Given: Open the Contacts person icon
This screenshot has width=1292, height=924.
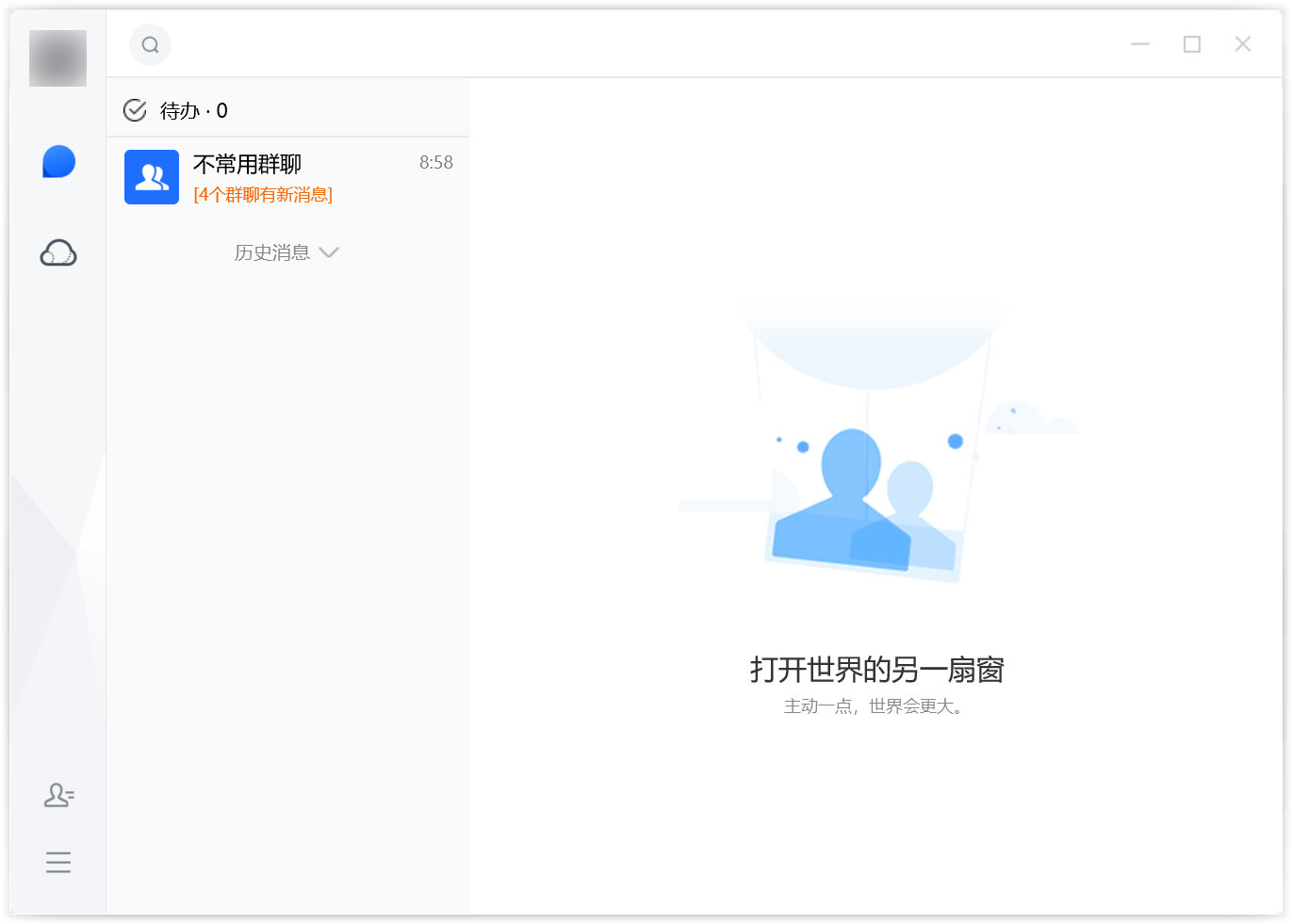Looking at the screenshot, I should 58,796.
